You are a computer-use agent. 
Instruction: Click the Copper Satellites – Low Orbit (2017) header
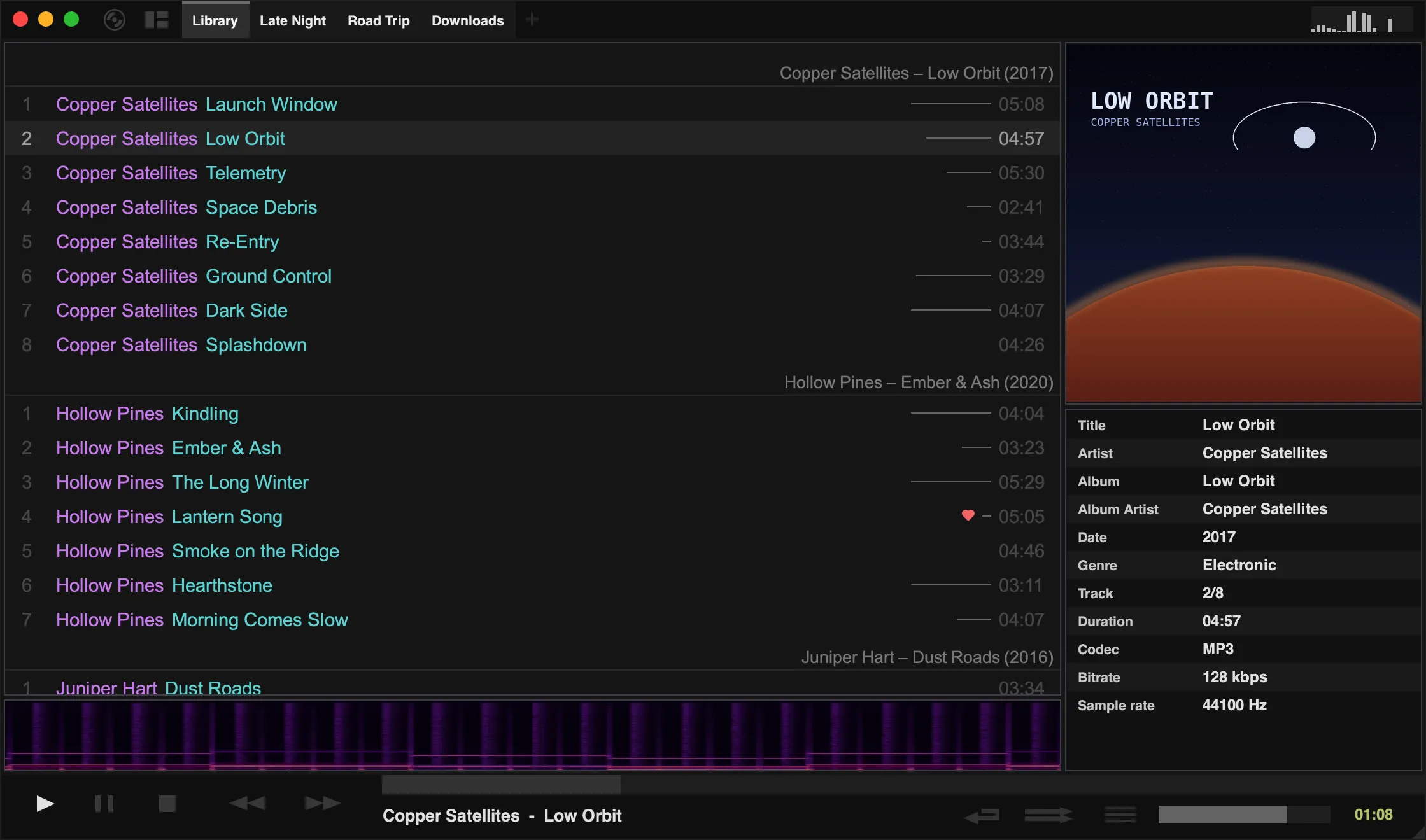point(917,73)
